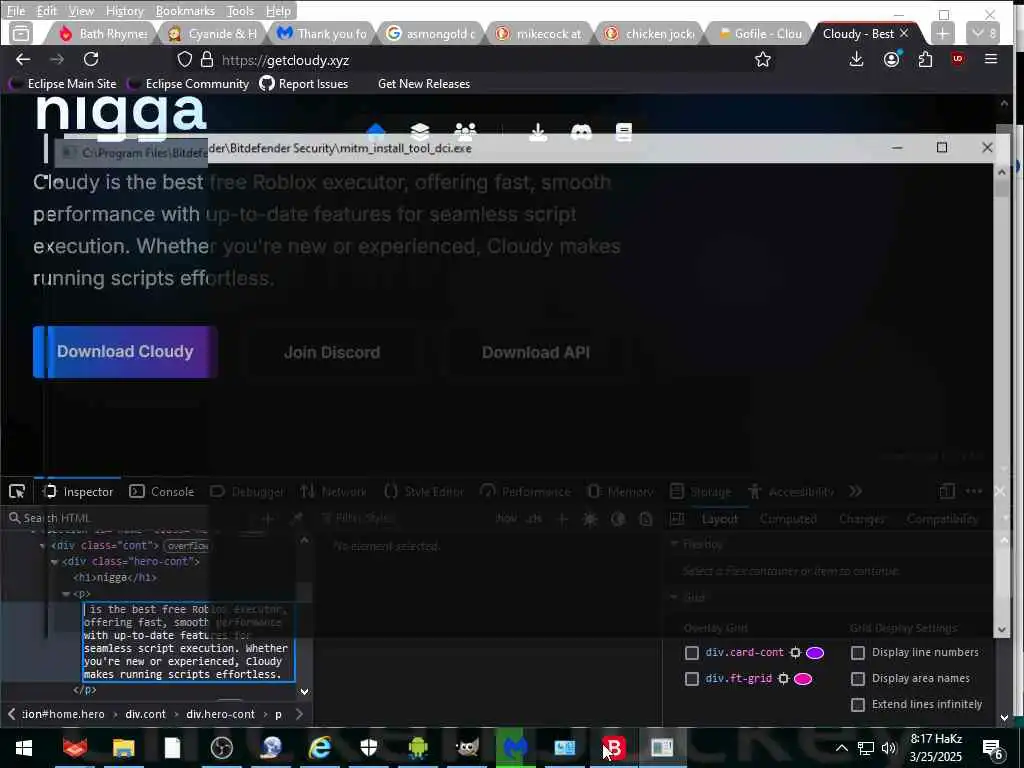This screenshot has width=1024, height=768.
Task: Click the shield tracking protection icon
Action: (185, 59)
